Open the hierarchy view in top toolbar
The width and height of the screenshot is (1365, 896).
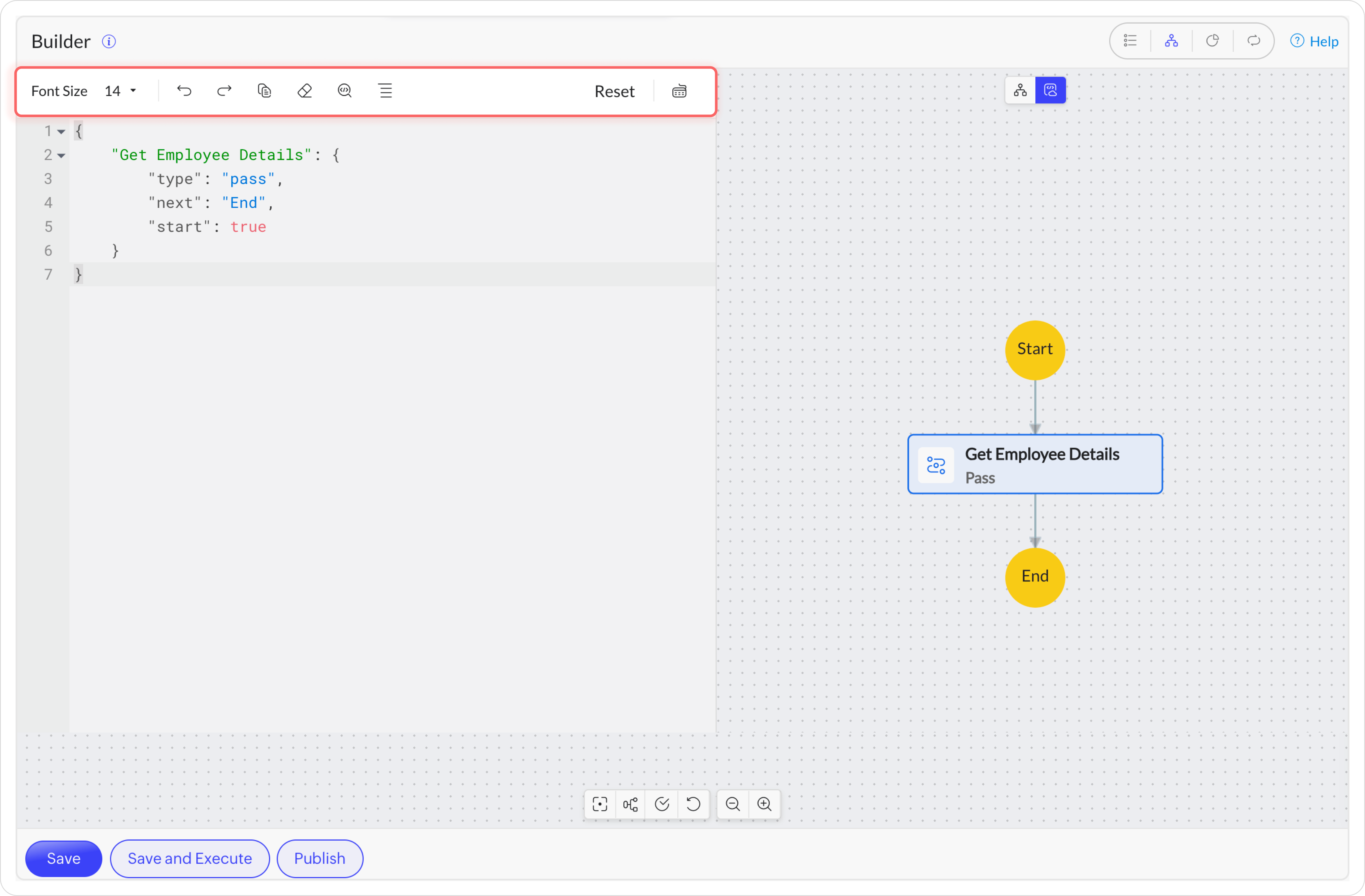tap(1171, 41)
